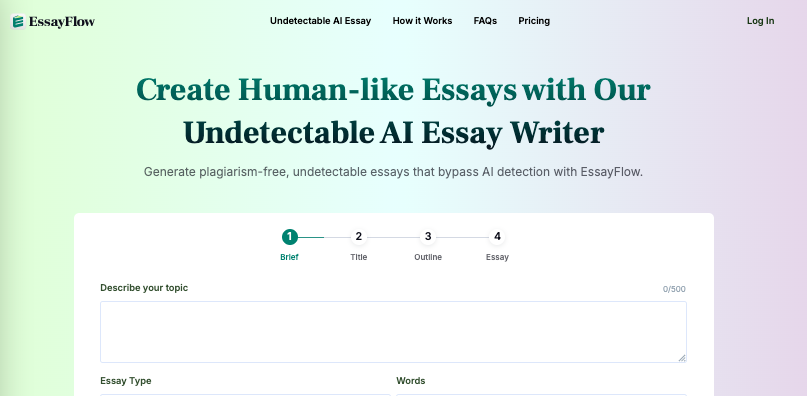Open the EssayFlow home link text
This screenshot has height=396, width=807.
tap(62, 22)
